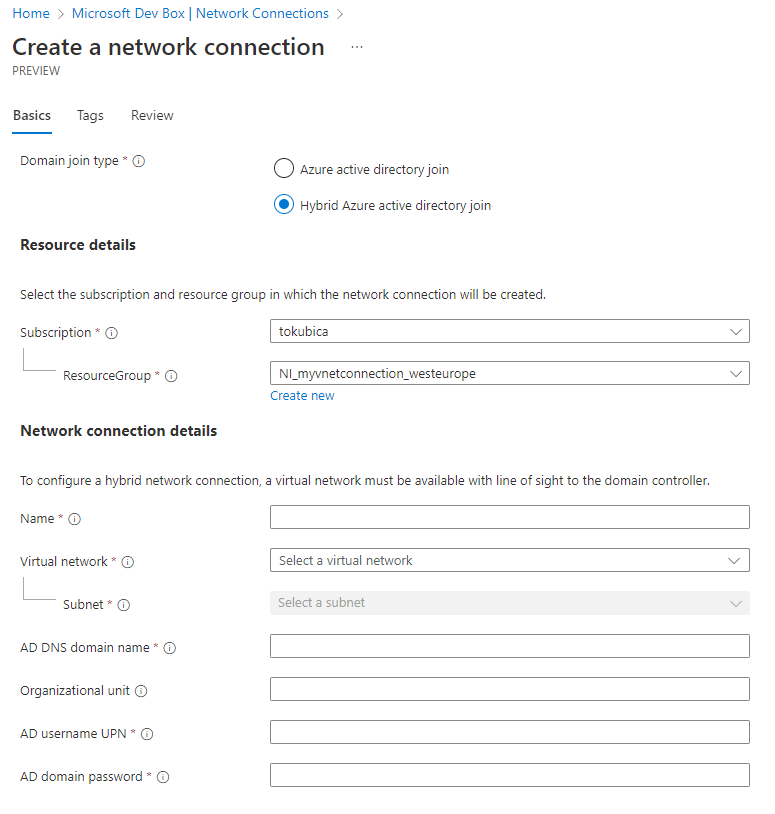Screen dimensions: 775x814
Task: Open Microsoft Dev Box Network Connections breadcrumb
Action: tap(200, 13)
